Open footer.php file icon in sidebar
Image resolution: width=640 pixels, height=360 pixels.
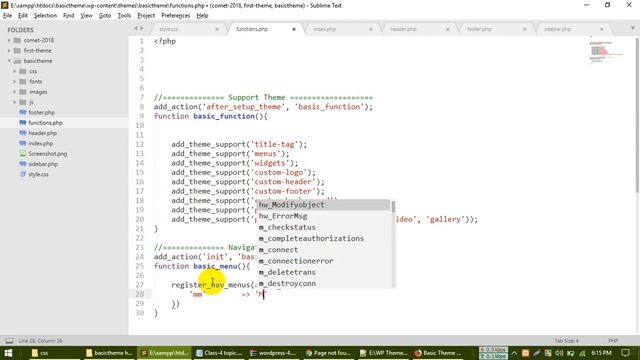coord(23,112)
